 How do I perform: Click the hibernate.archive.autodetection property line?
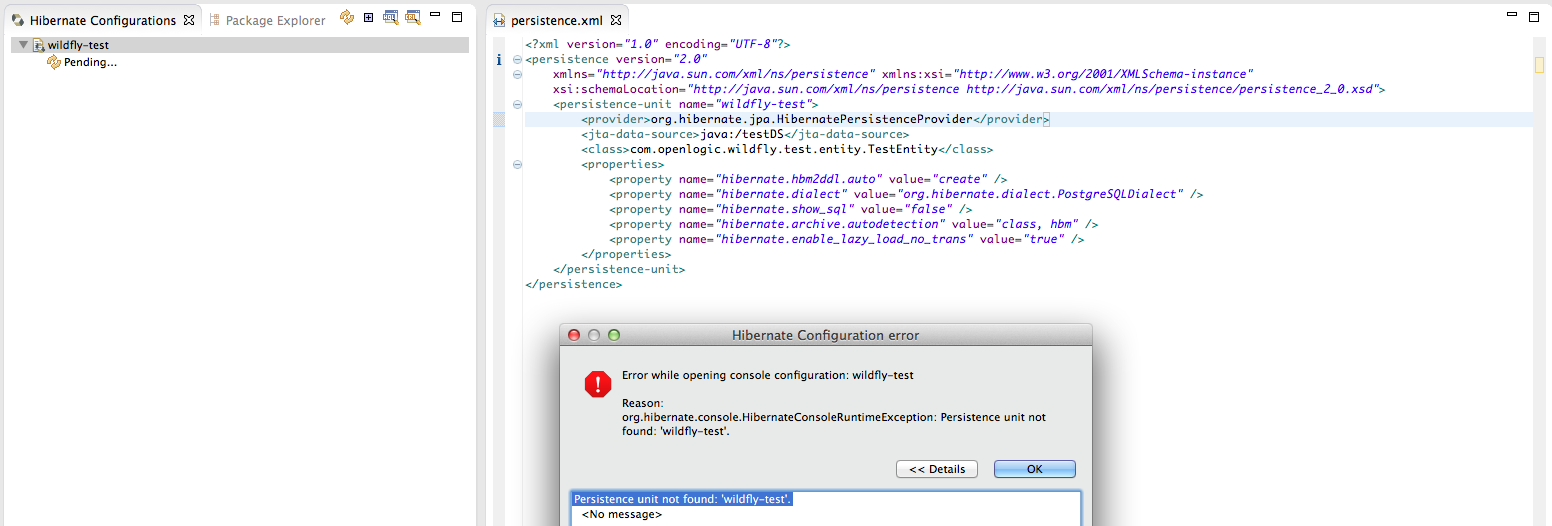click(x=853, y=225)
